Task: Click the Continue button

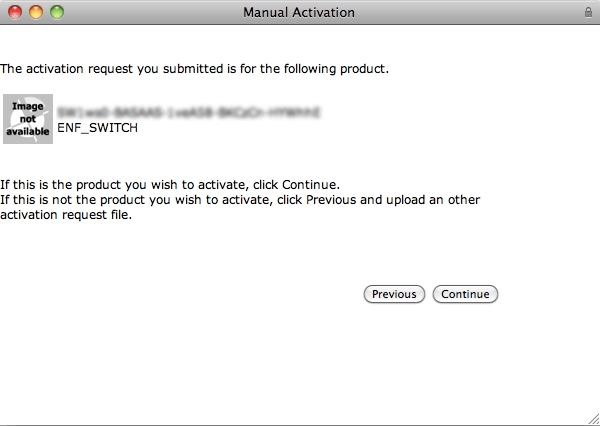Action: click(x=465, y=294)
